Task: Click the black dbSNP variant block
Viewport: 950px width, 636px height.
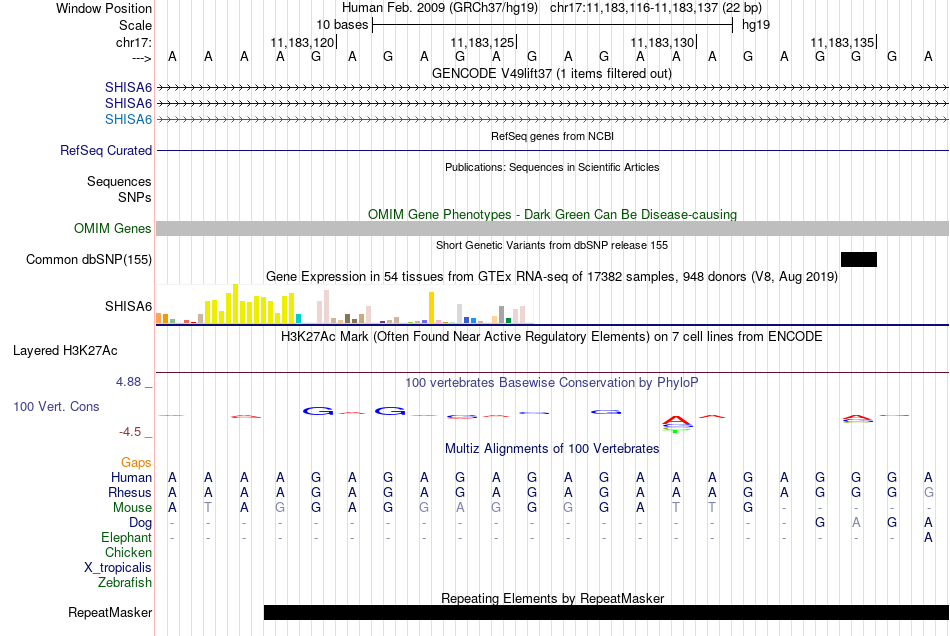Action: 859,260
